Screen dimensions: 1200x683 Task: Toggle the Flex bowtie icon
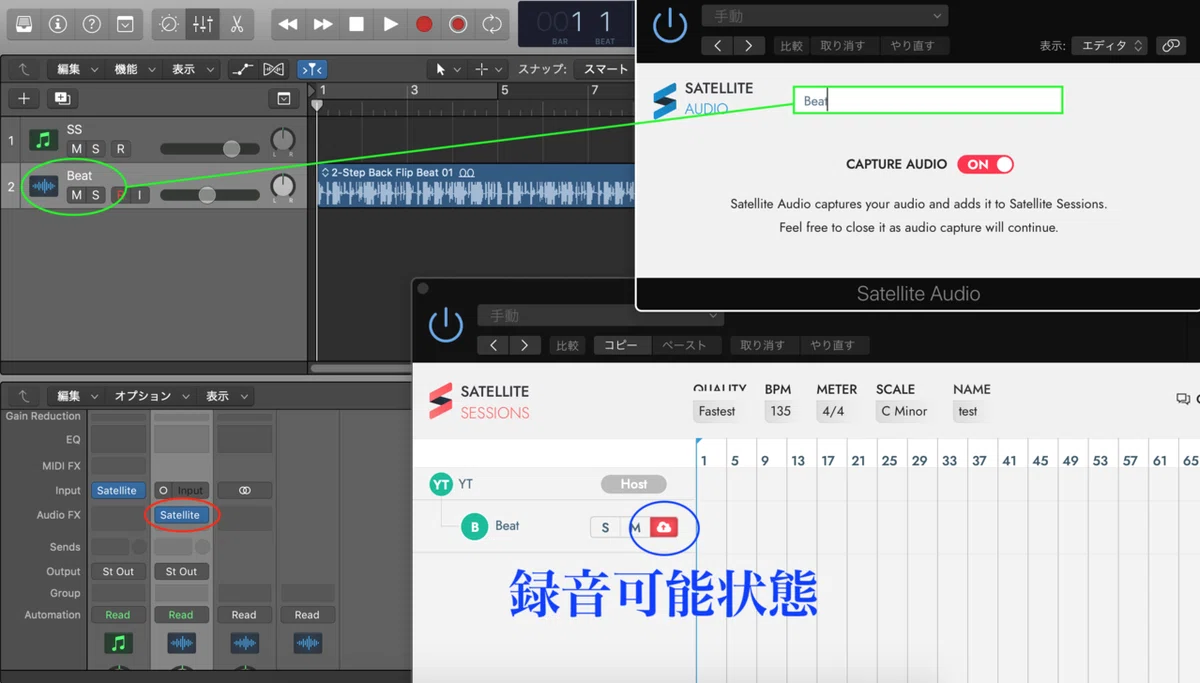pos(273,69)
